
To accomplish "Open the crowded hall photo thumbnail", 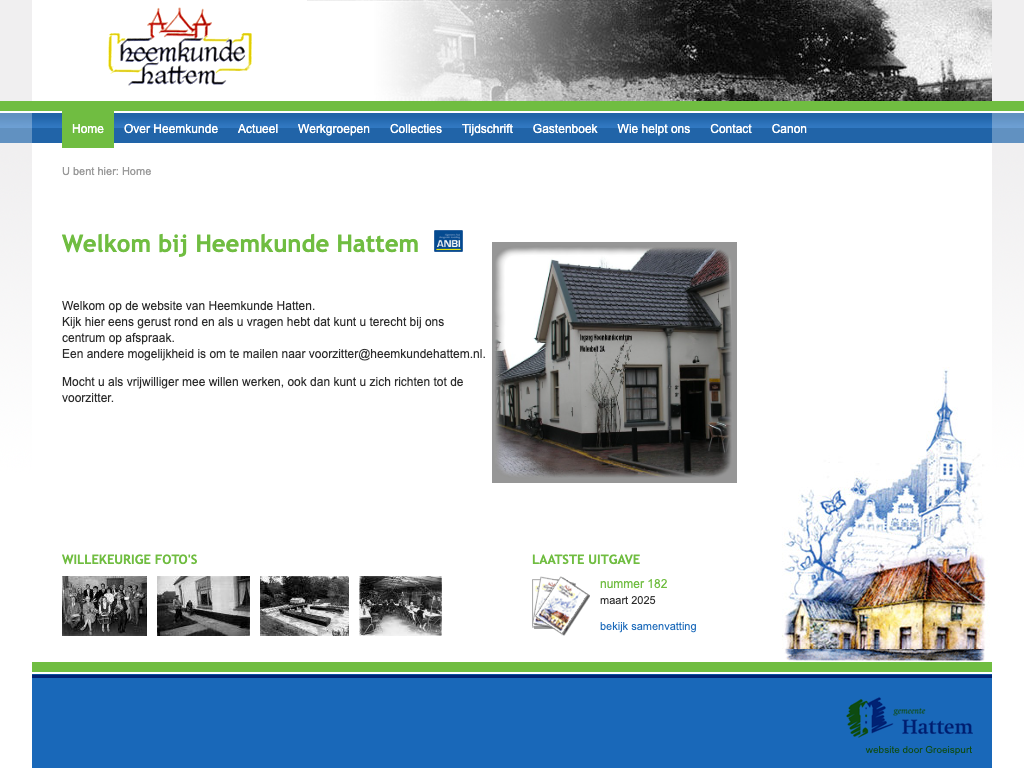I will pyautogui.click(x=400, y=605).
